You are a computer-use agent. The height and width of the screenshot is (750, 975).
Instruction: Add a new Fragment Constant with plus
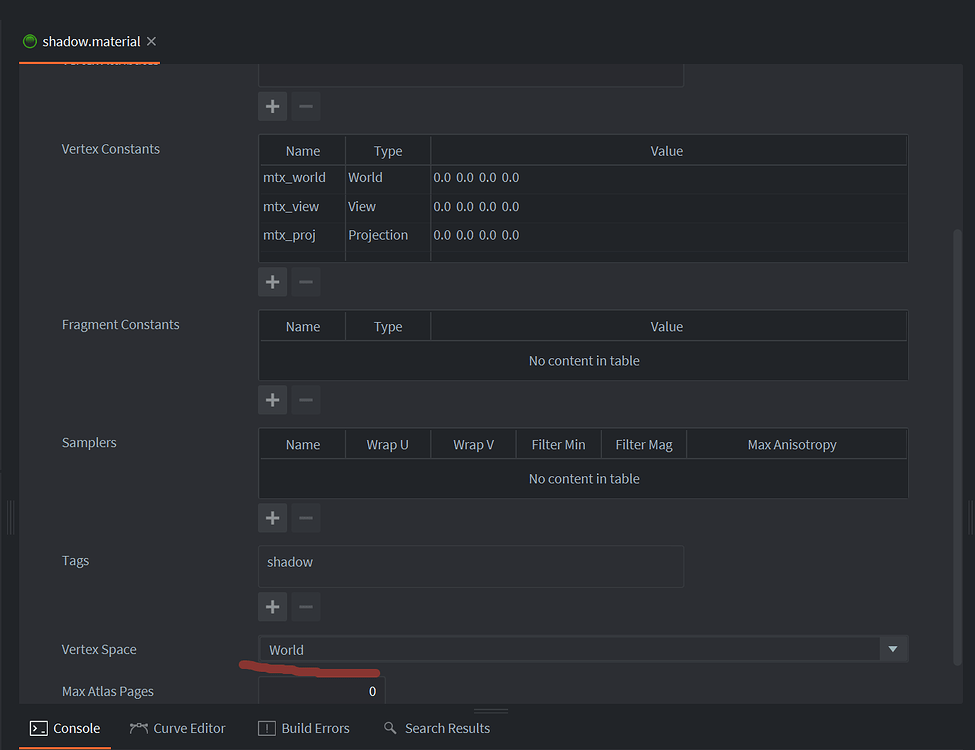coord(272,400)
